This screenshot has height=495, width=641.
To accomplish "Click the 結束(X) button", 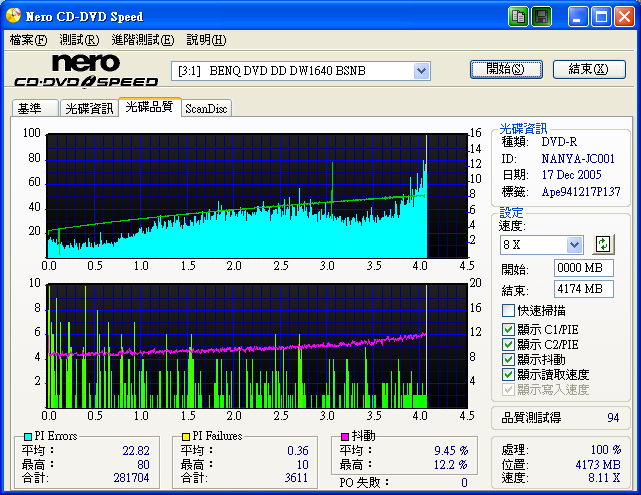I will (x=589, y=69).
